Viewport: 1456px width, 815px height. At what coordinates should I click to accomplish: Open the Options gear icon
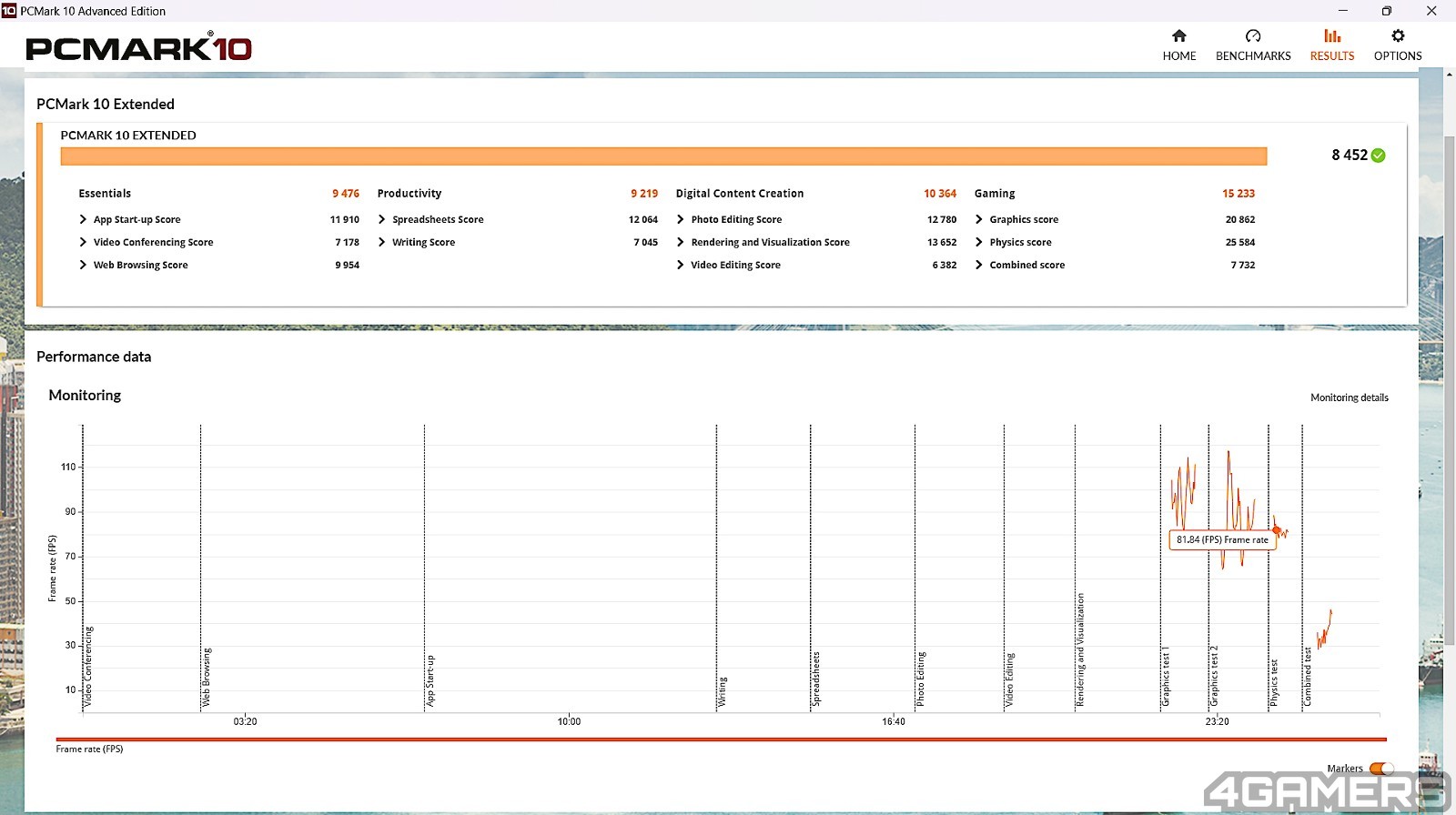1398,35
